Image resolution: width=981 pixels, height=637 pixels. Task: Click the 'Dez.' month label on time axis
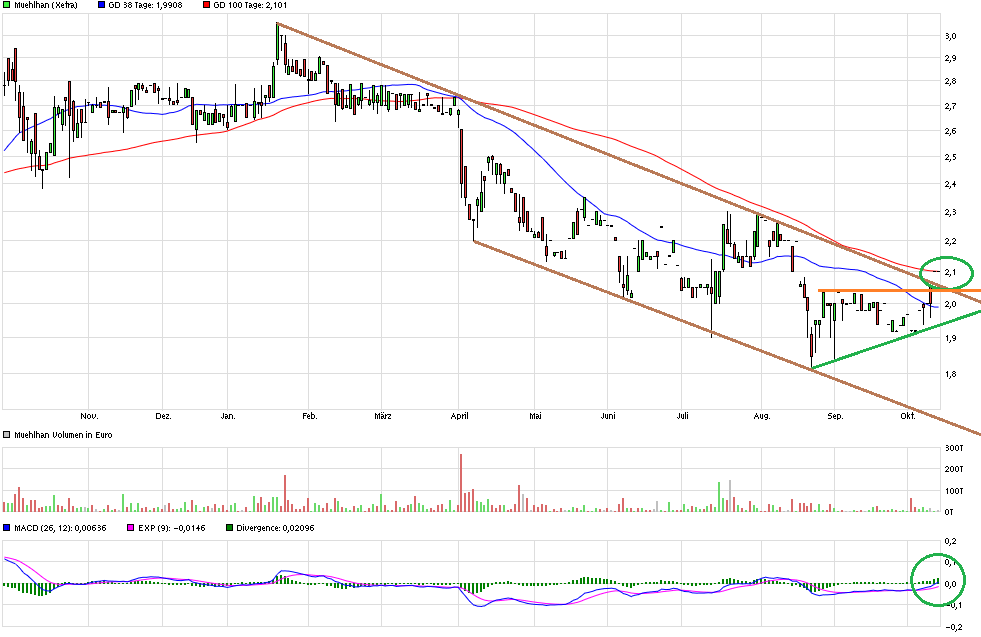[x=163, y=416]
